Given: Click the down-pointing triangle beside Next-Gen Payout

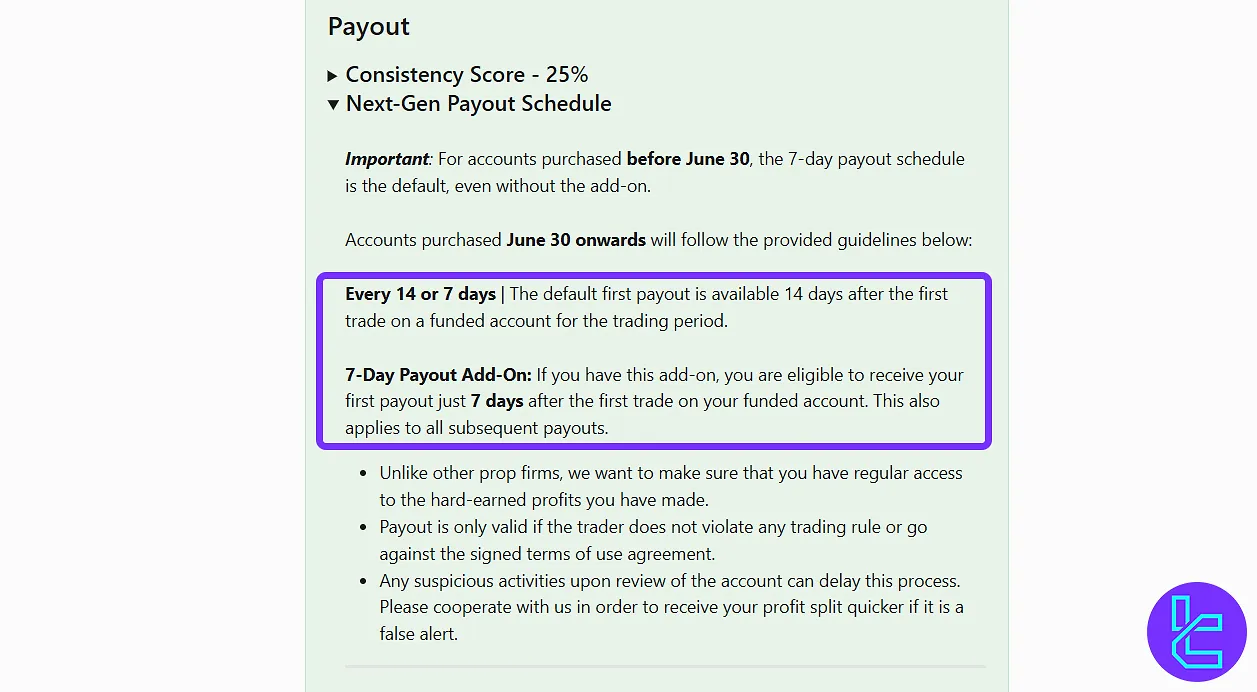Looking at the screenshot, I should point(333,104).
